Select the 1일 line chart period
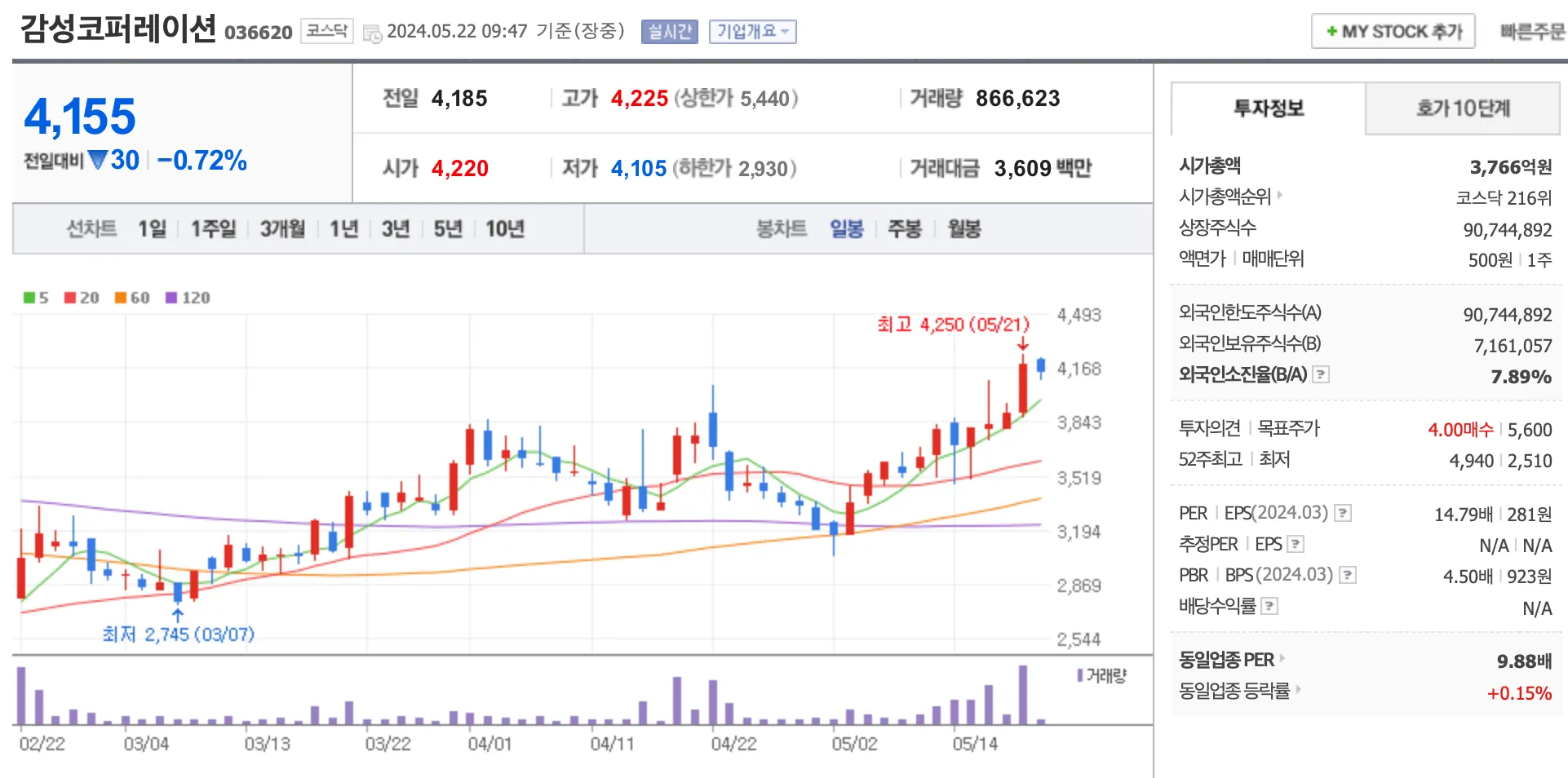1568x778 pixels. coord(152,229)
